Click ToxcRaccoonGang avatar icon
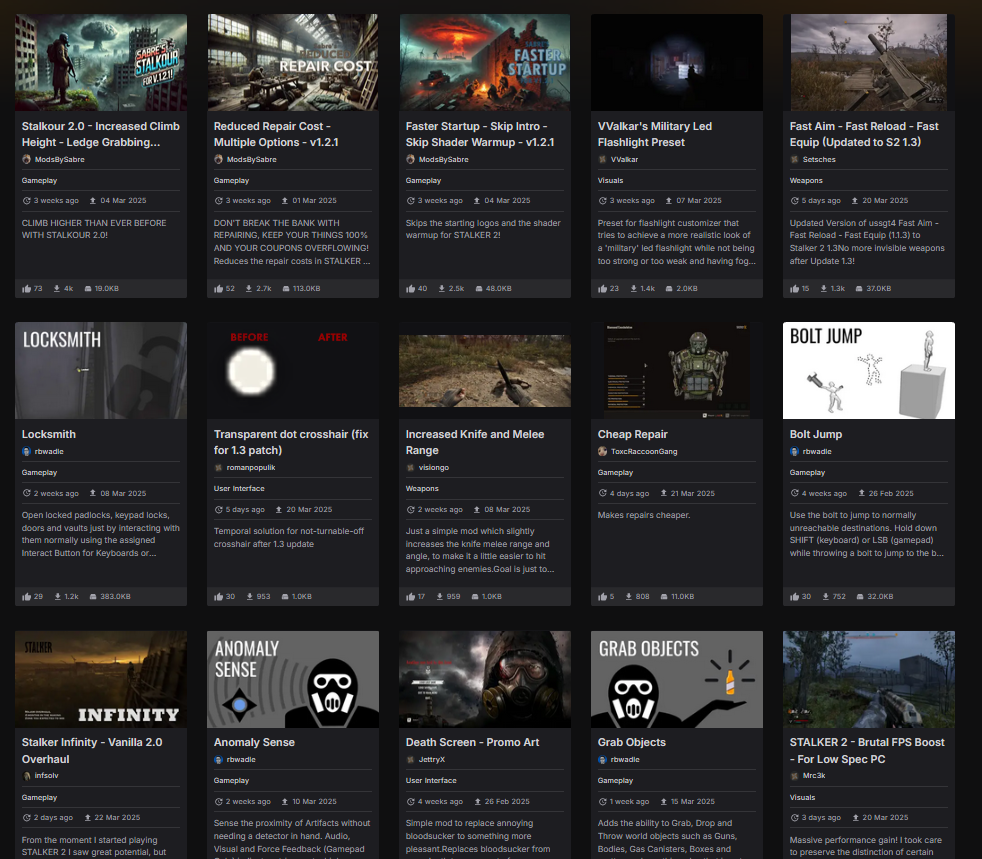Viewport: 982px width, 859px height. pyautogui.click(x=602, y=451)
